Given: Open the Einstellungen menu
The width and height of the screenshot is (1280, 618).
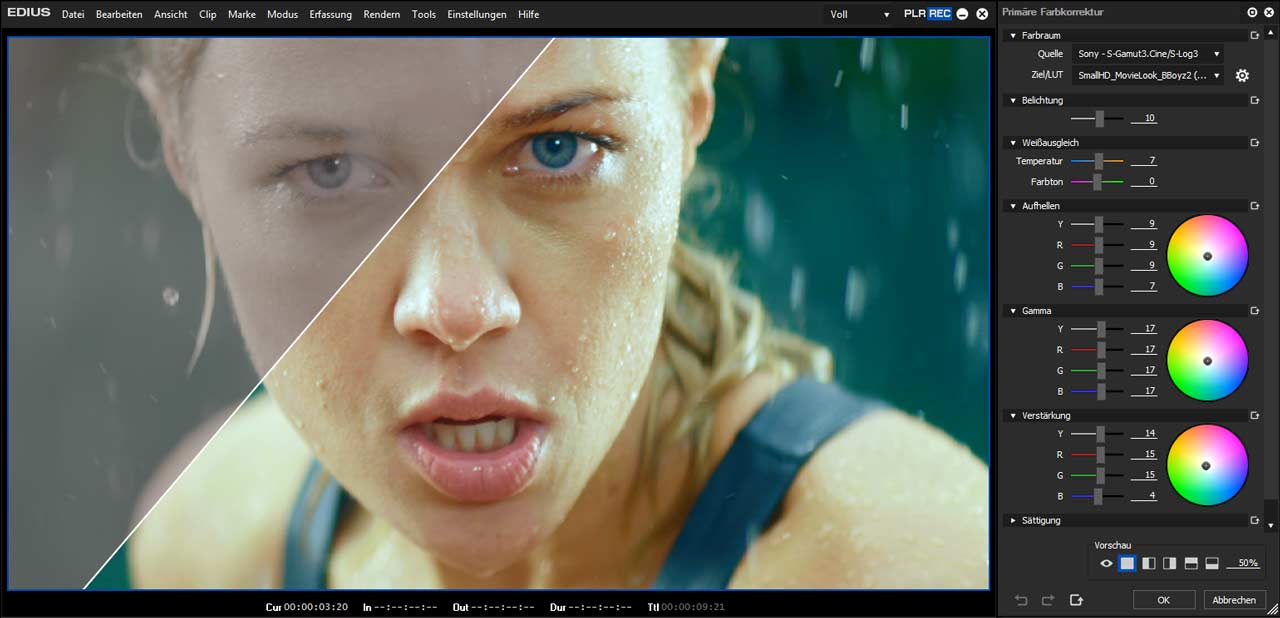Looking at the screenshot, I should 477,15.
